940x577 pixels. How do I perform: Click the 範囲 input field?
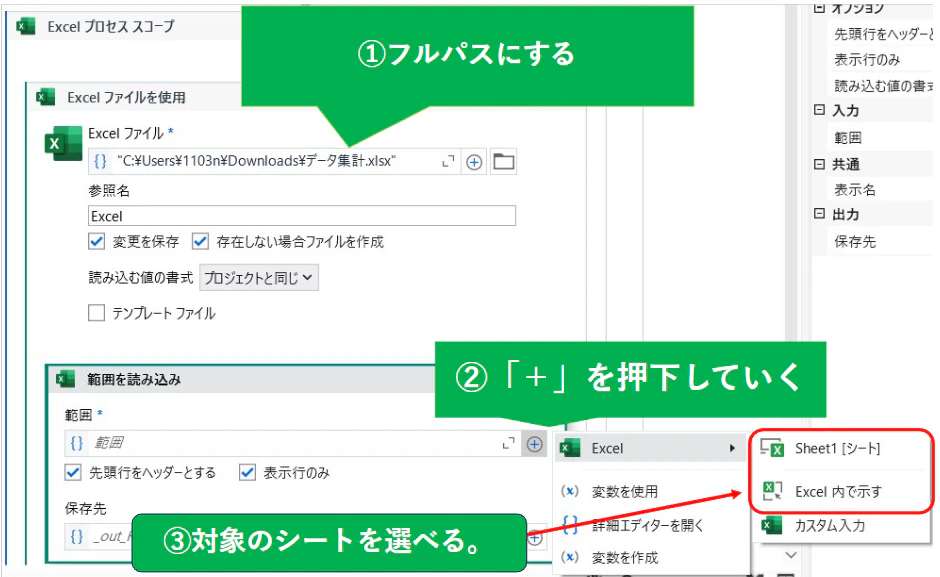293,443
